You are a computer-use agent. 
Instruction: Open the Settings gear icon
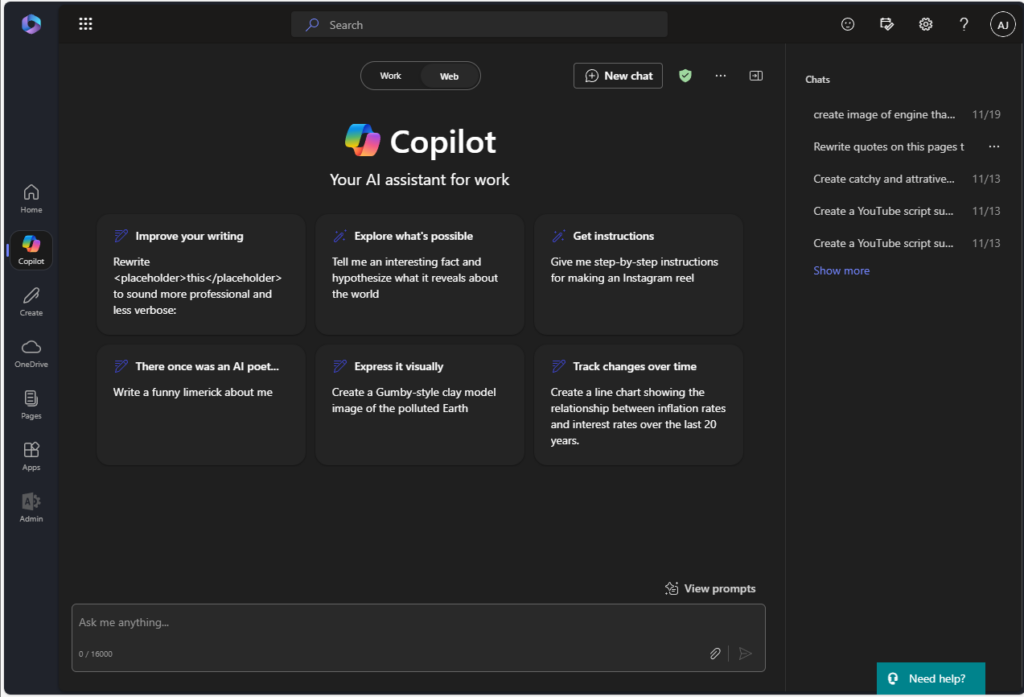coord(925,24)
